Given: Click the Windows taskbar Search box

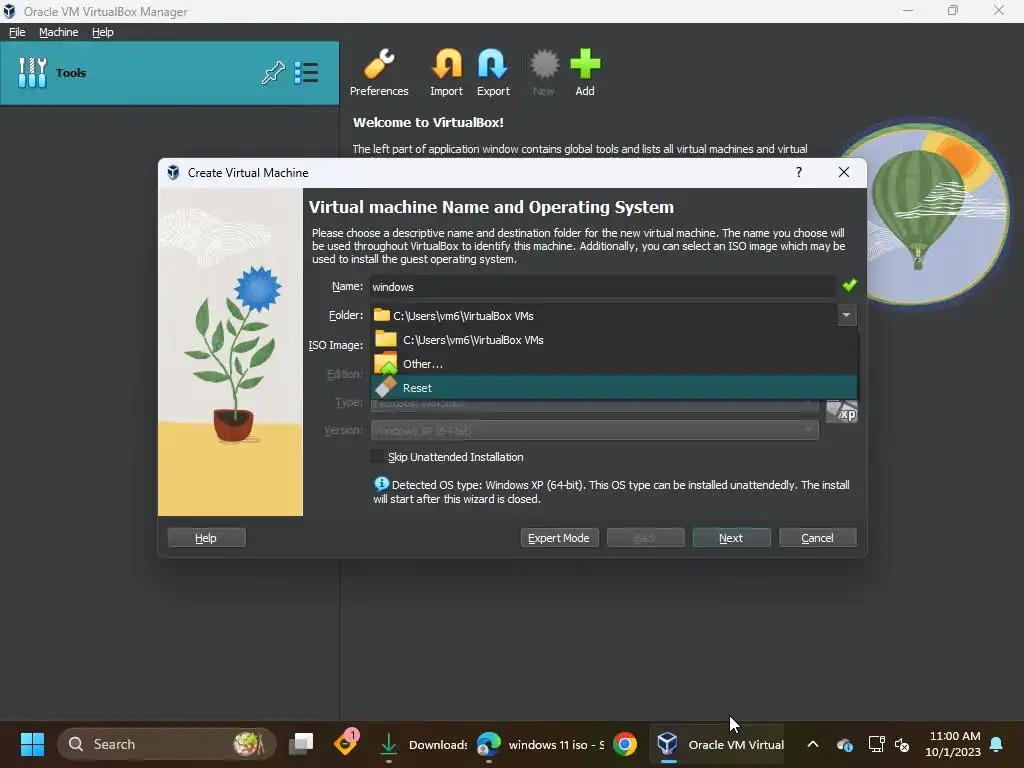Looking at the screenshot, I should click(x=167, y=744).
